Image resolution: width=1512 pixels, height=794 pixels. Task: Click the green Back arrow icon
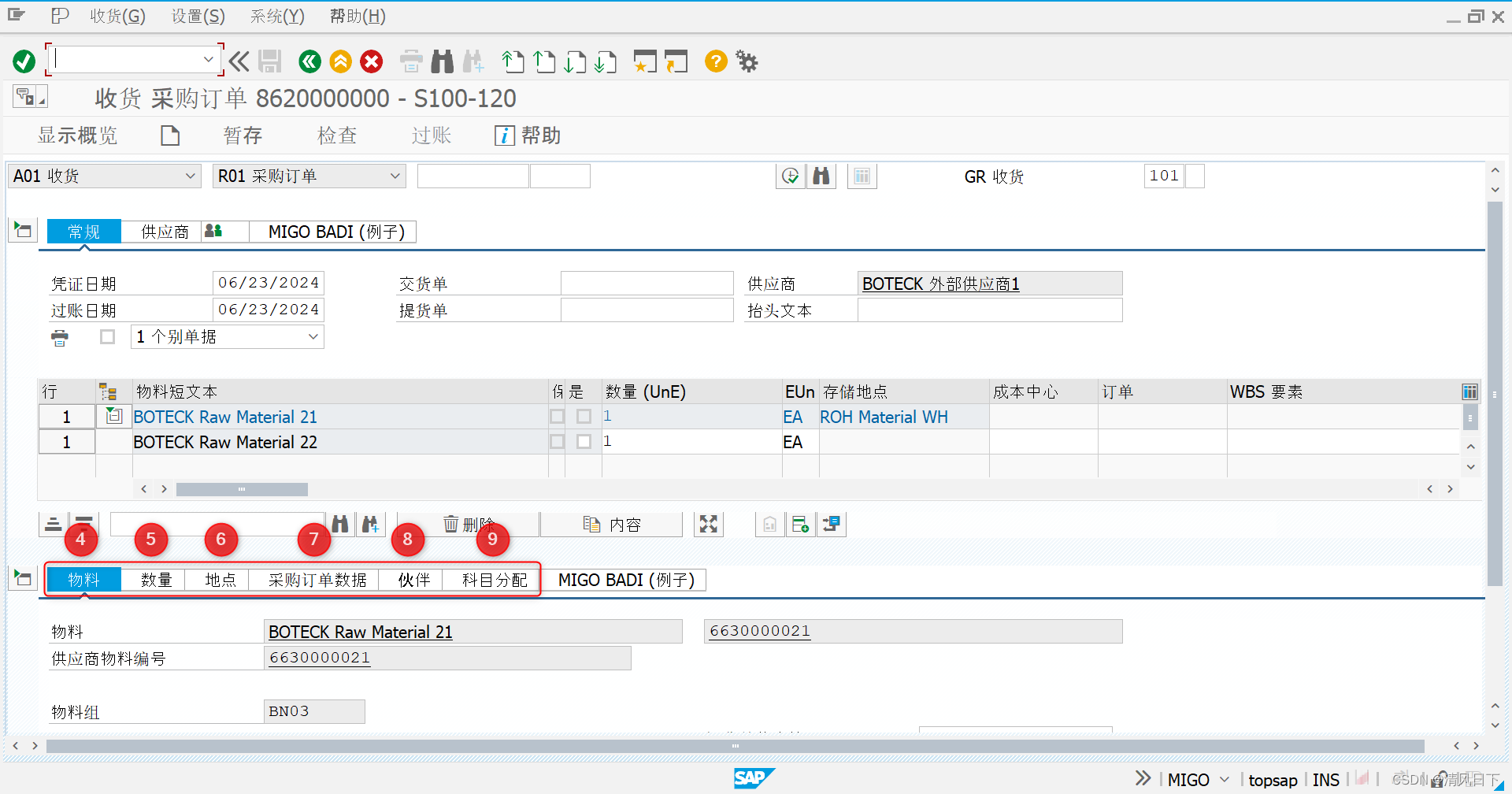point(309,61)
